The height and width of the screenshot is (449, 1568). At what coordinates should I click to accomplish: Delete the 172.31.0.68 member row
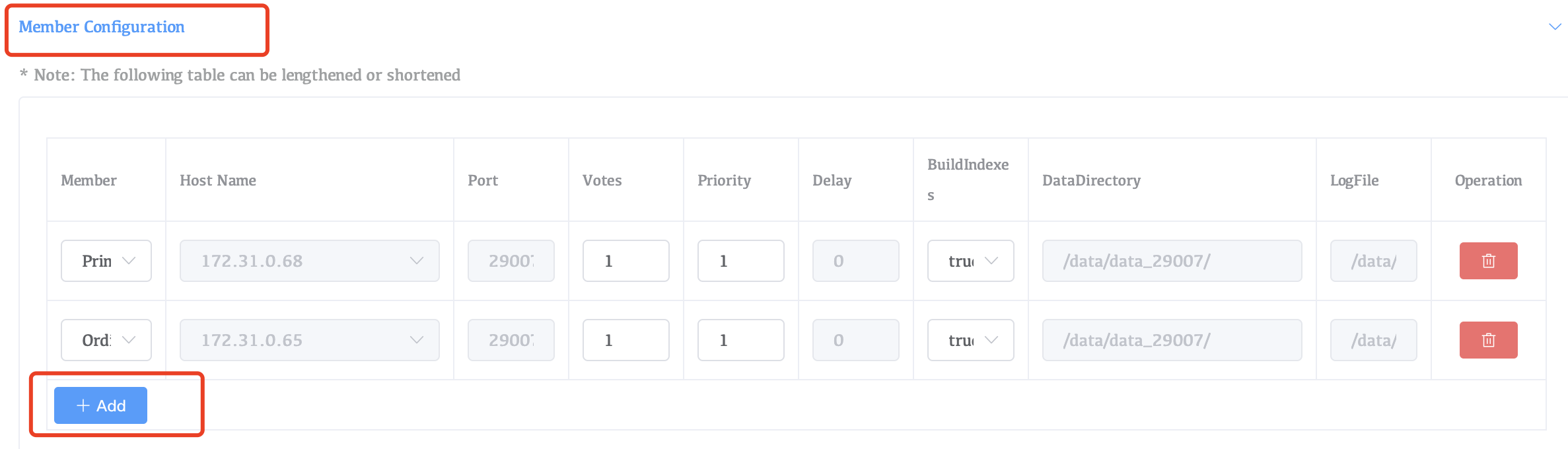pos(1488,261)
